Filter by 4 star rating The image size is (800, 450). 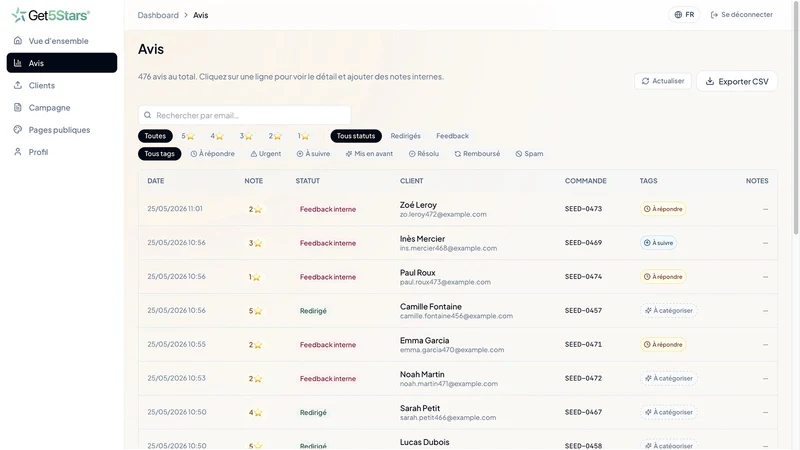217,136
